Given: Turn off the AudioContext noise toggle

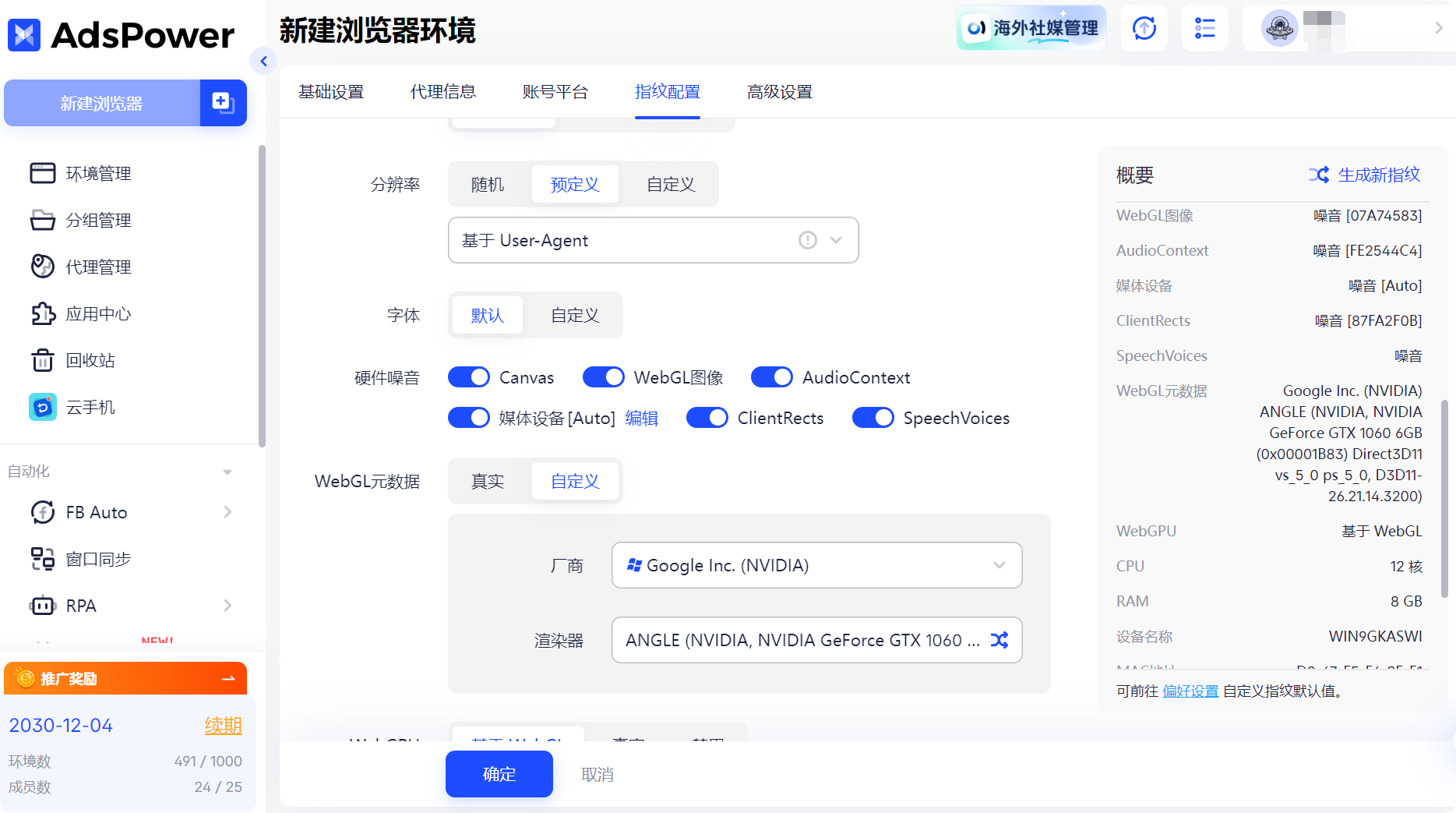Looking at the screenshot, I should [x=771, y=376].
